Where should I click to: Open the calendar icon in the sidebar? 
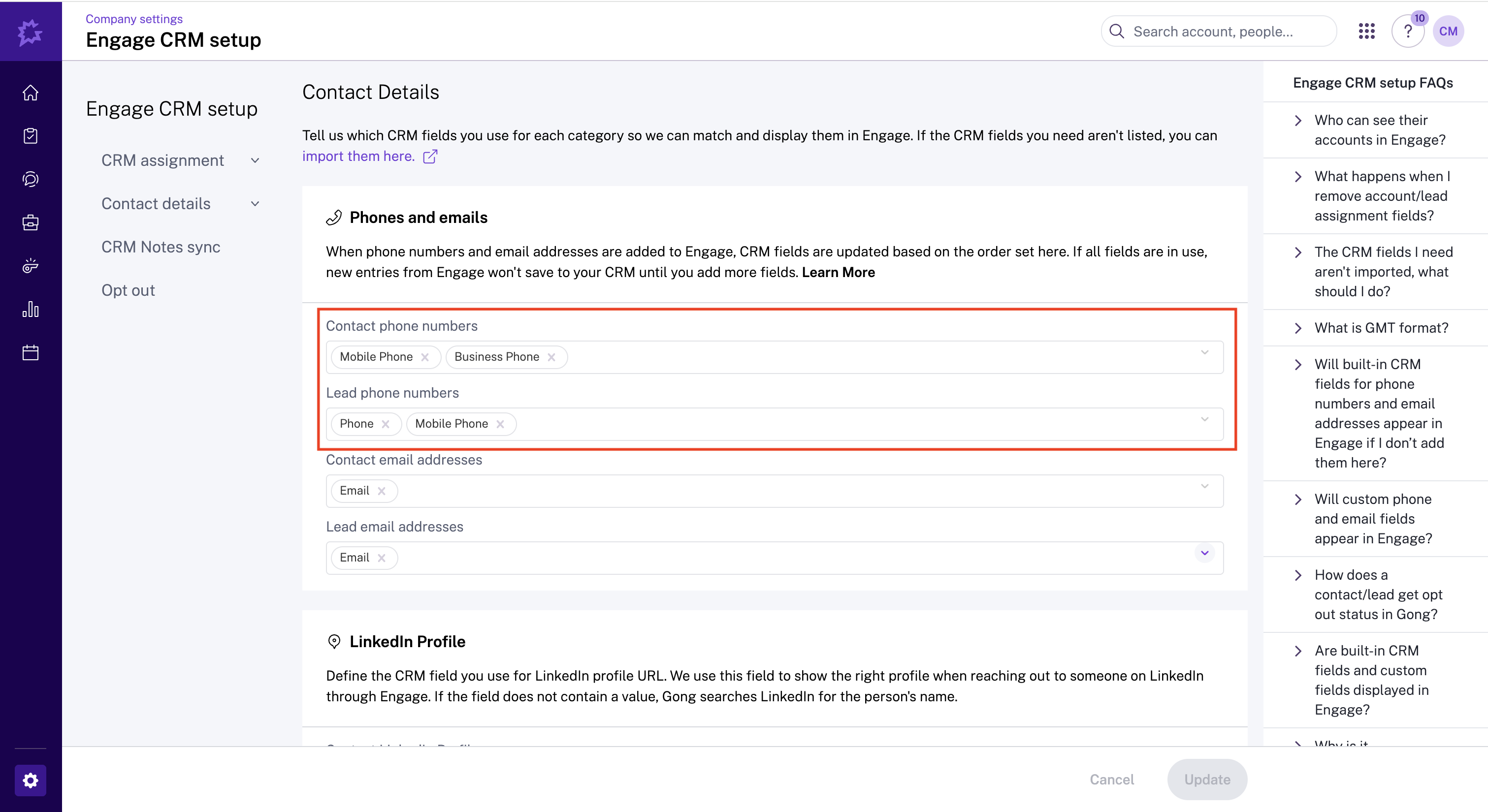coord(31,352)
